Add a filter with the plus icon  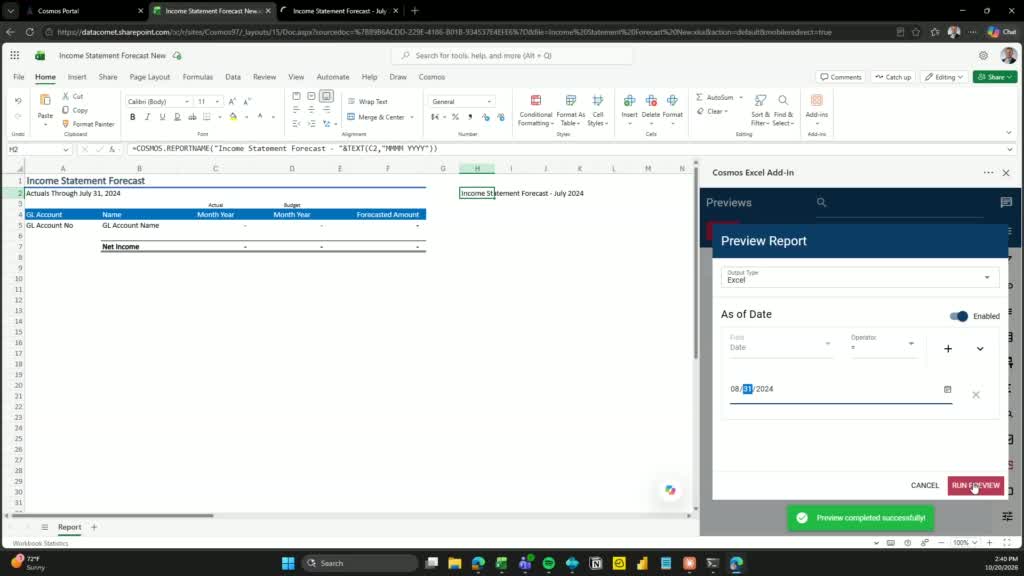(x=948, y=349)
